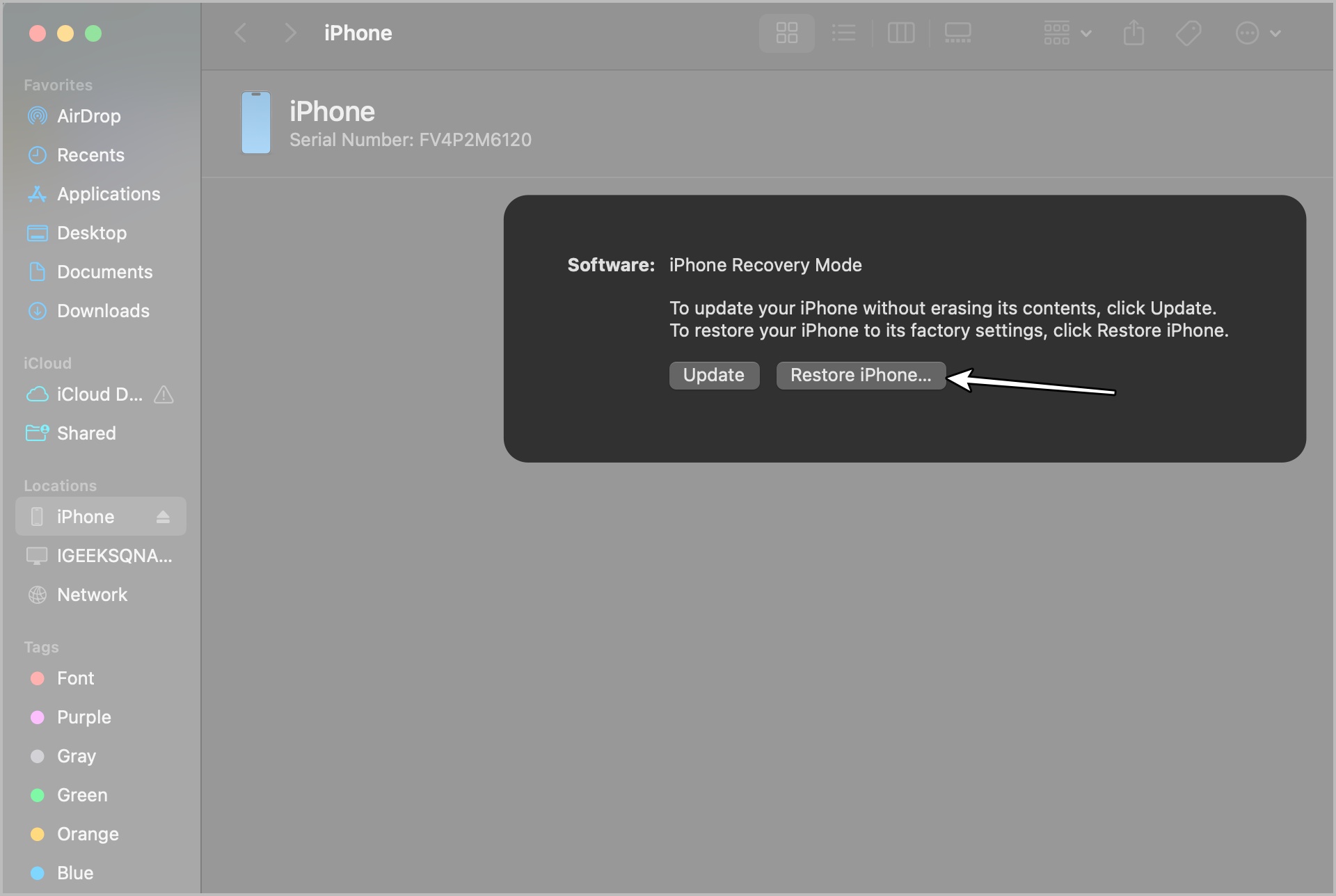The image size is (1336, 896).
Task: Click the Tags icon in the toolbar
Action: point(1188,33)
